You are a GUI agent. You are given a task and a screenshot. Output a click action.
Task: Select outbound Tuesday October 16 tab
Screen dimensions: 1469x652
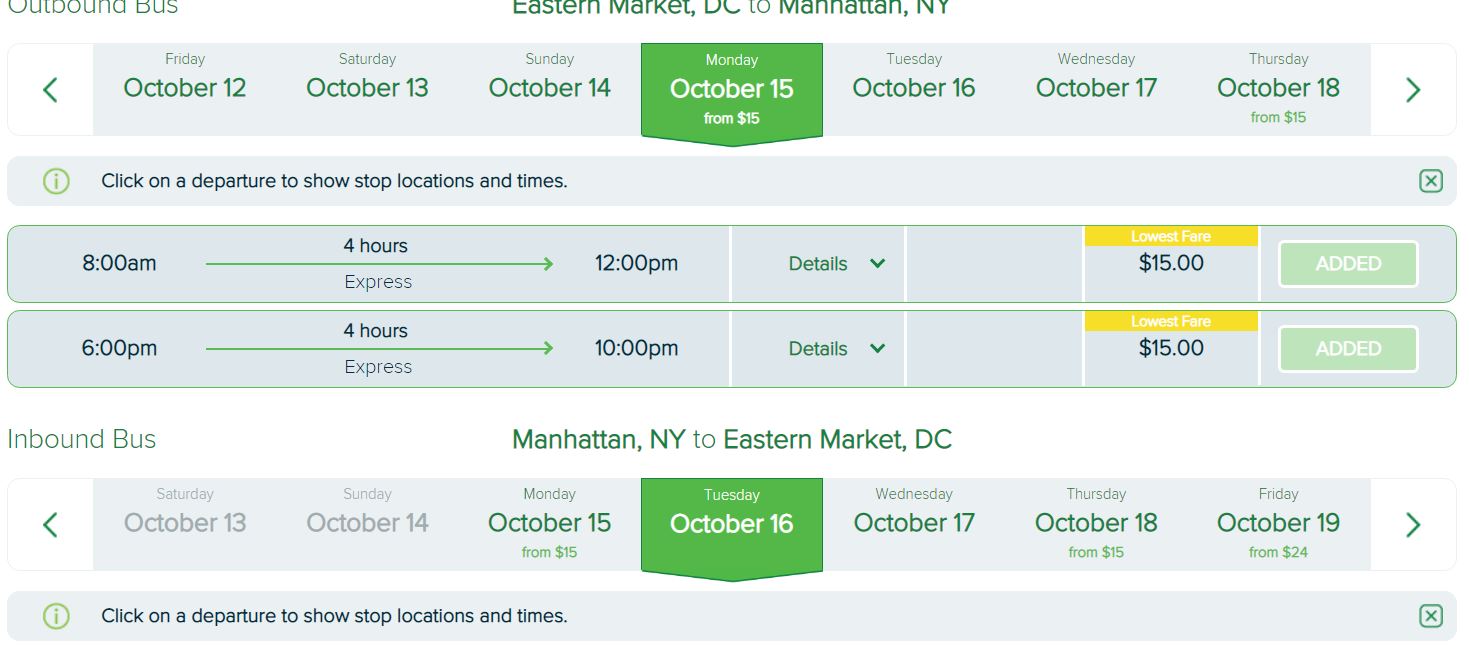pos(913,89)
